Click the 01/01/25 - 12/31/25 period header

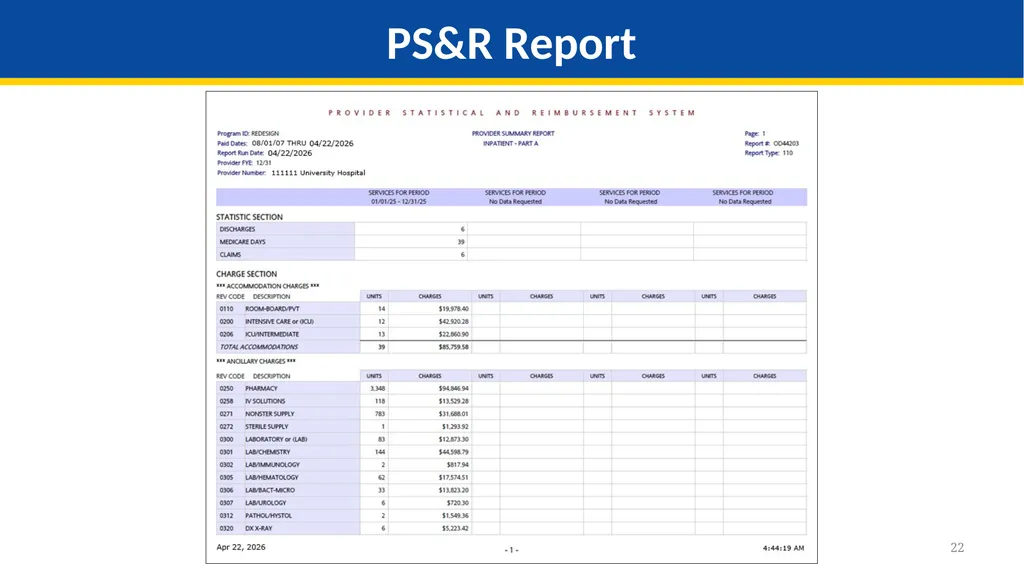[398, 202]
